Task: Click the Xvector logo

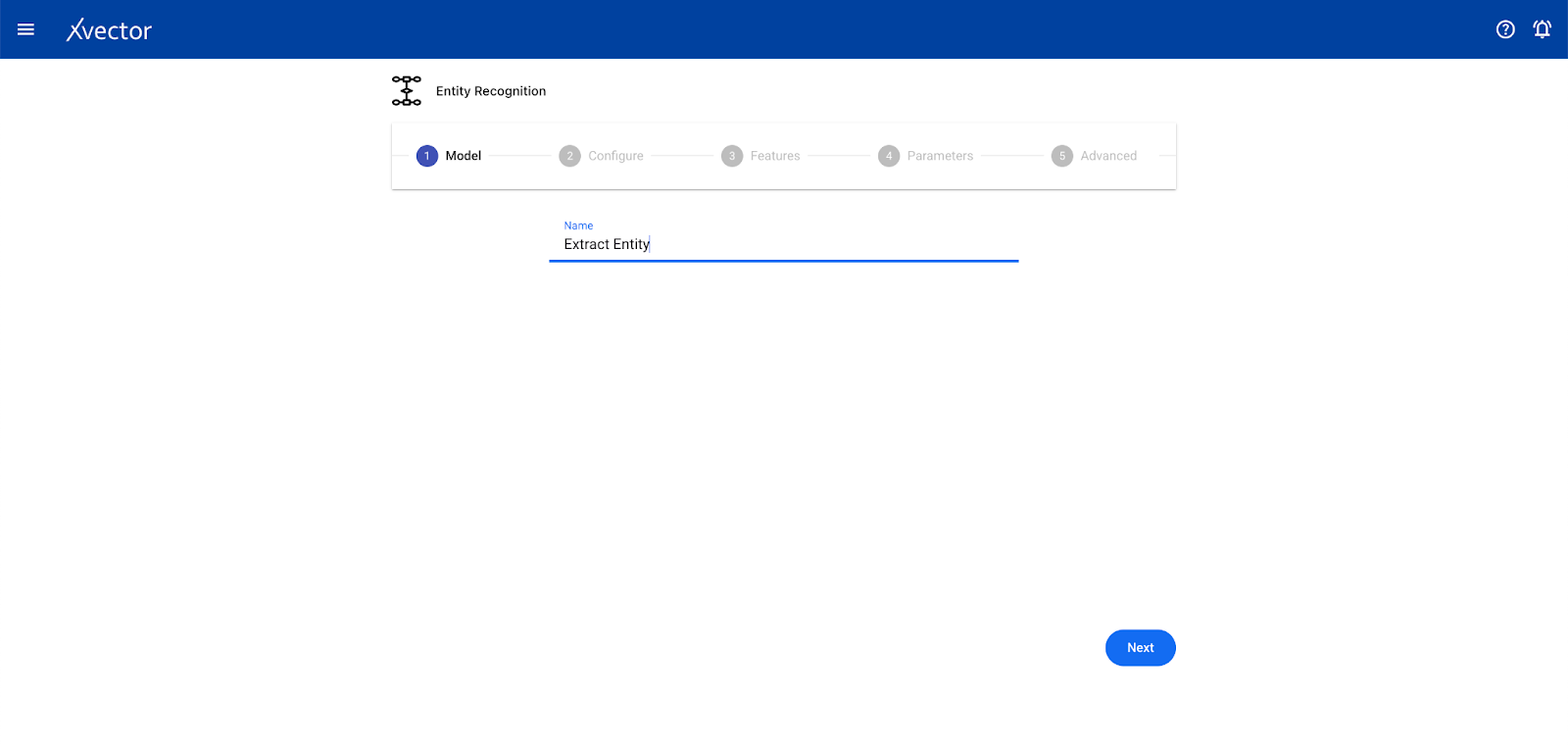Action: 109,30
